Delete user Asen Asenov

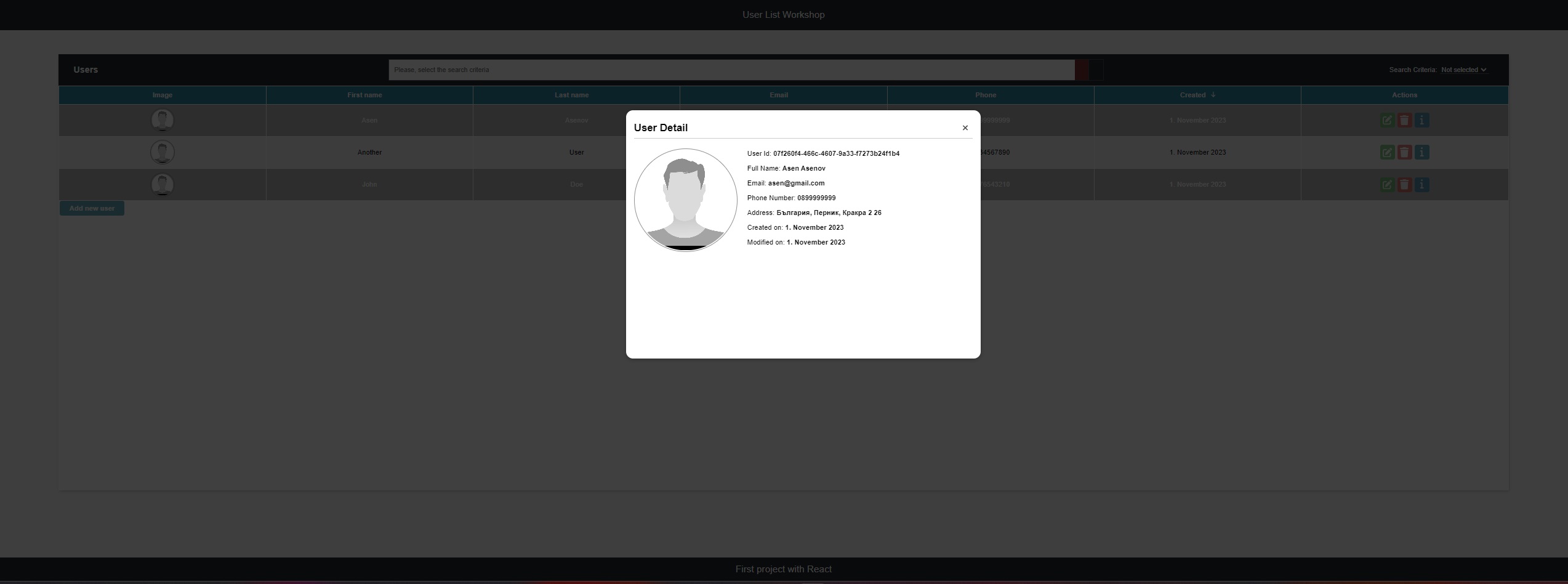point(1404,121)
